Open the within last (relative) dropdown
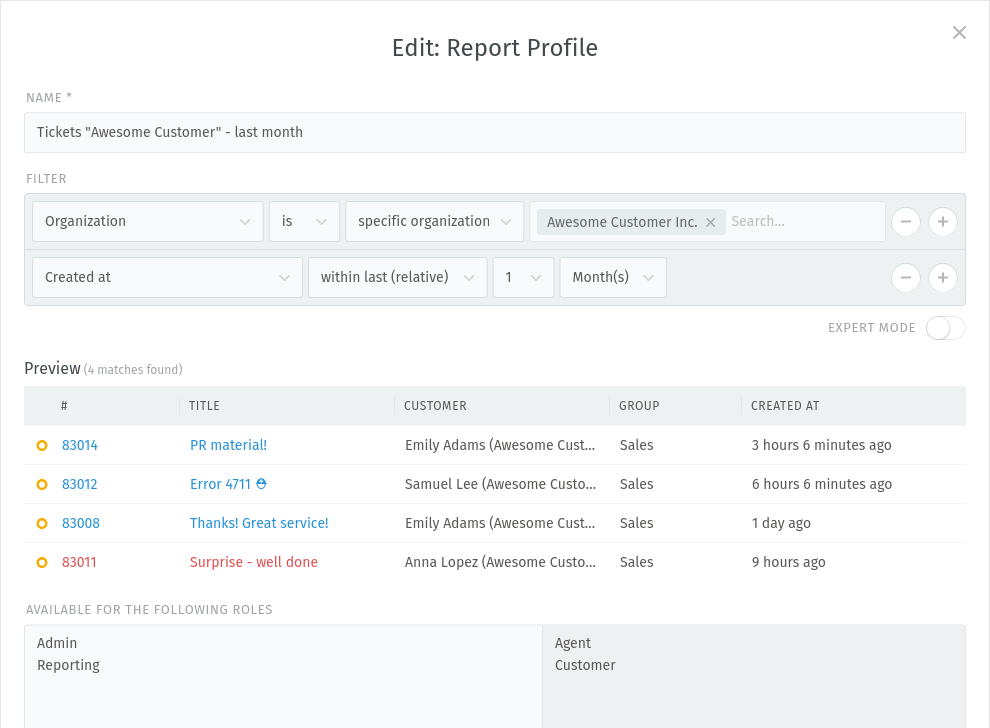 (398, 277)
